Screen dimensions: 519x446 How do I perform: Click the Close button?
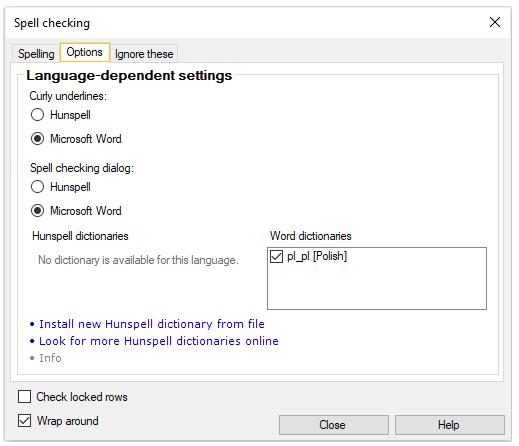click(334, 425)
